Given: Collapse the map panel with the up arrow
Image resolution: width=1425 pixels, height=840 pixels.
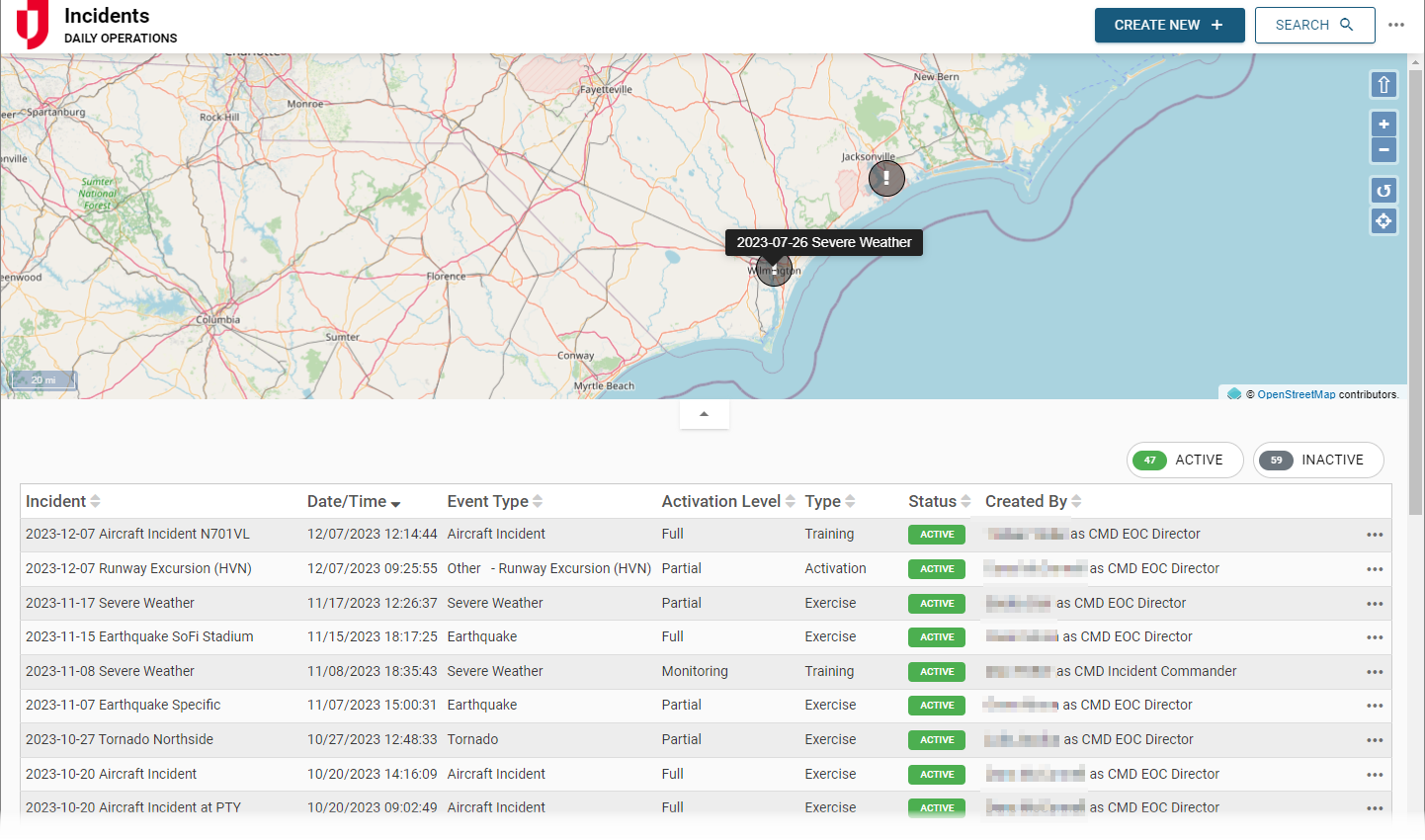Looking at the screenshot, I should point(704,414).
